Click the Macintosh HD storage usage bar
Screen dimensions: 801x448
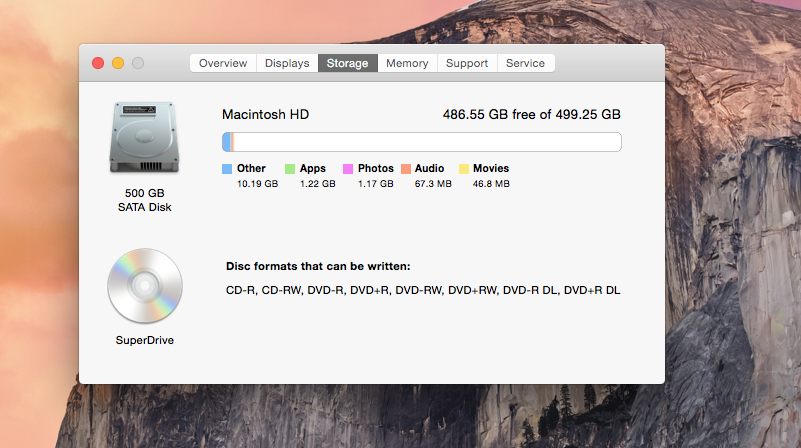(422, 142)
